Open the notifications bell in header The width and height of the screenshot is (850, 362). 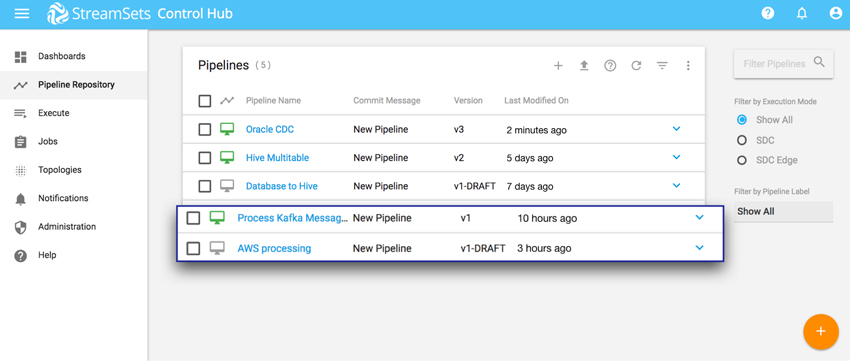pos(802,14)
